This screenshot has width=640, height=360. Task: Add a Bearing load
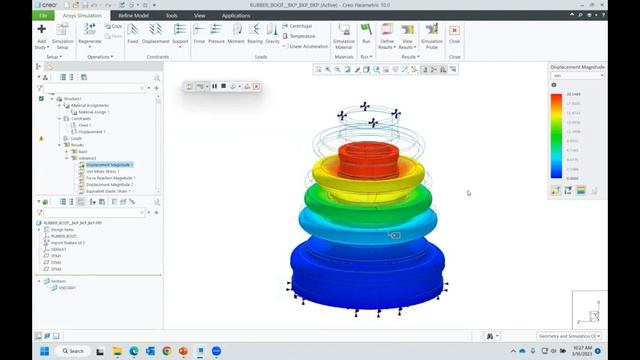pos(255,33)
